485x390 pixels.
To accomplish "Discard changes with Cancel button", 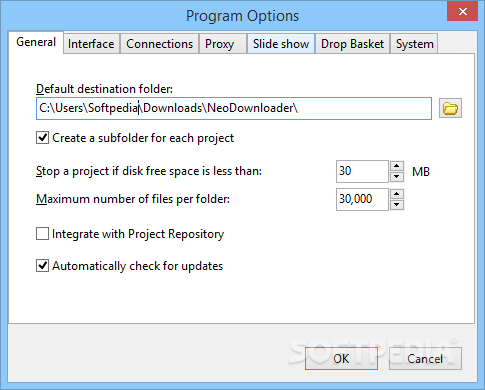I will point(425,359).
